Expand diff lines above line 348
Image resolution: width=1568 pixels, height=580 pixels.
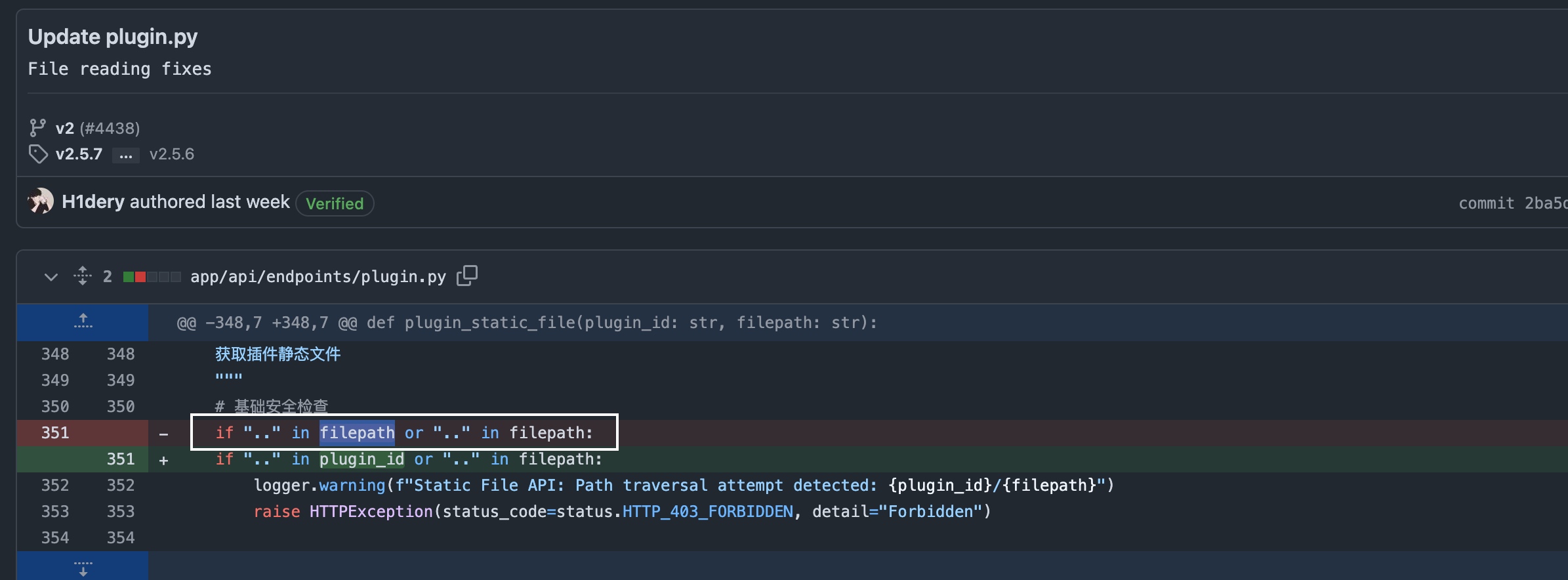pos(83,321)
